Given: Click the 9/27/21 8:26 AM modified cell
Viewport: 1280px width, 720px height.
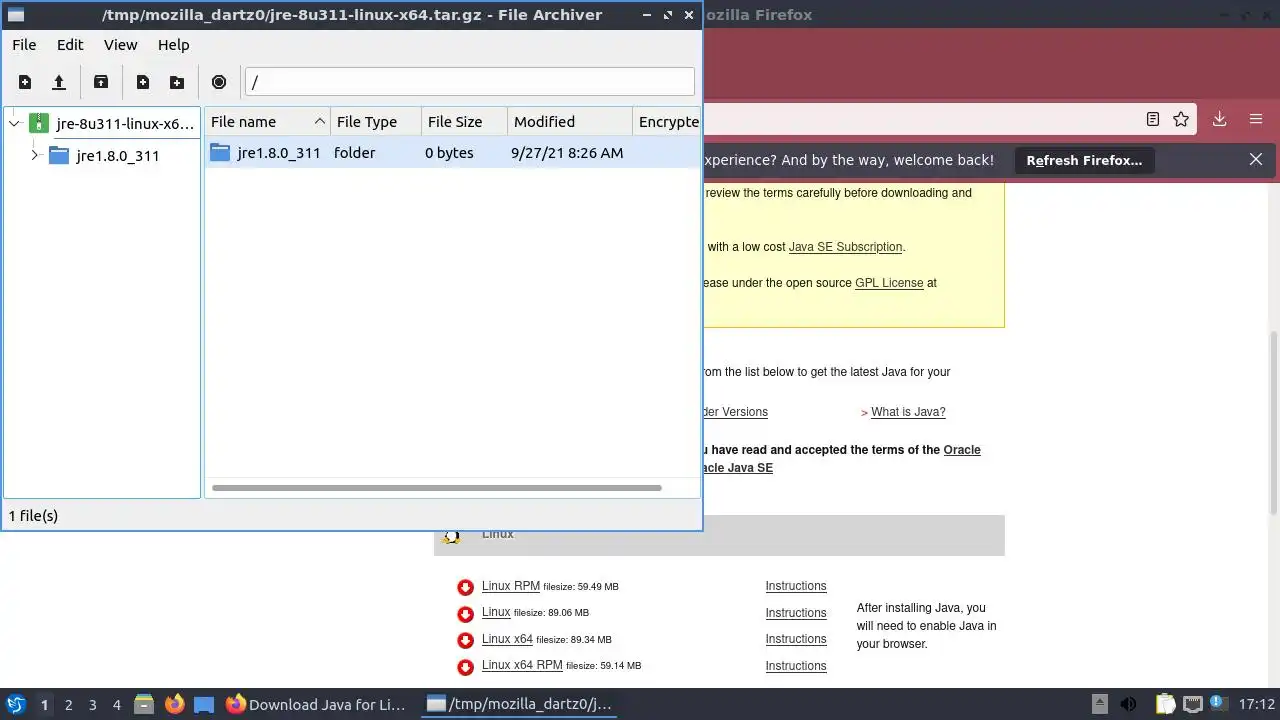Looking at the screenshot, I should [567, 153].
